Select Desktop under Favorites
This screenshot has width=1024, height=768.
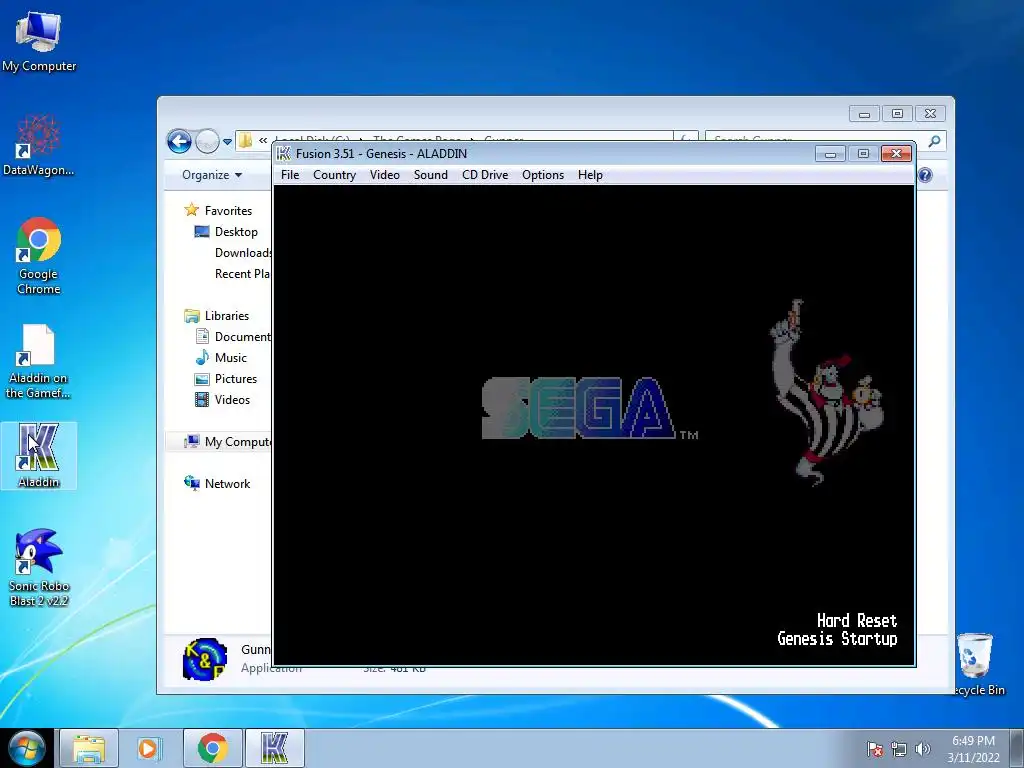click(x=236, y=232)
